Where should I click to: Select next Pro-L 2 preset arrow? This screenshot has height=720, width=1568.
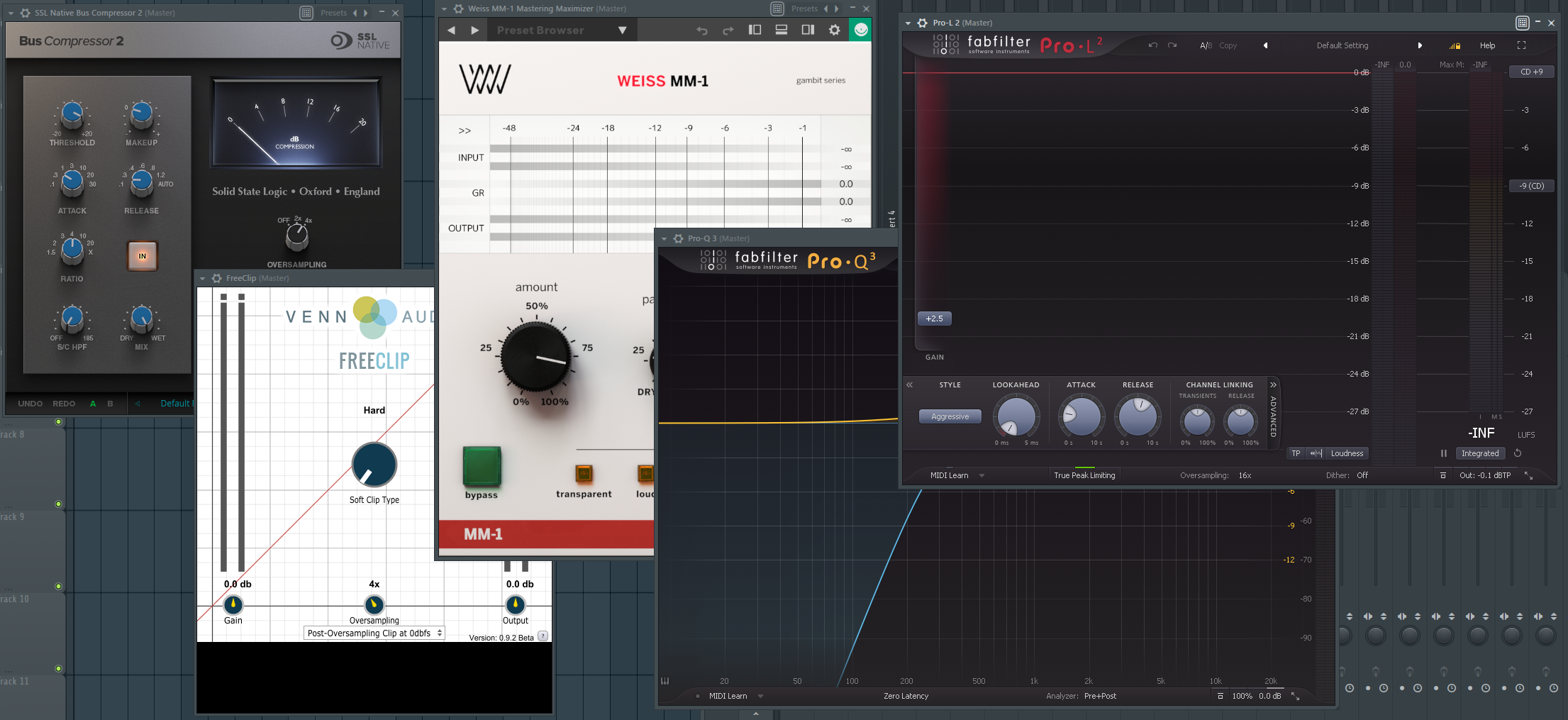point(1420,45)
